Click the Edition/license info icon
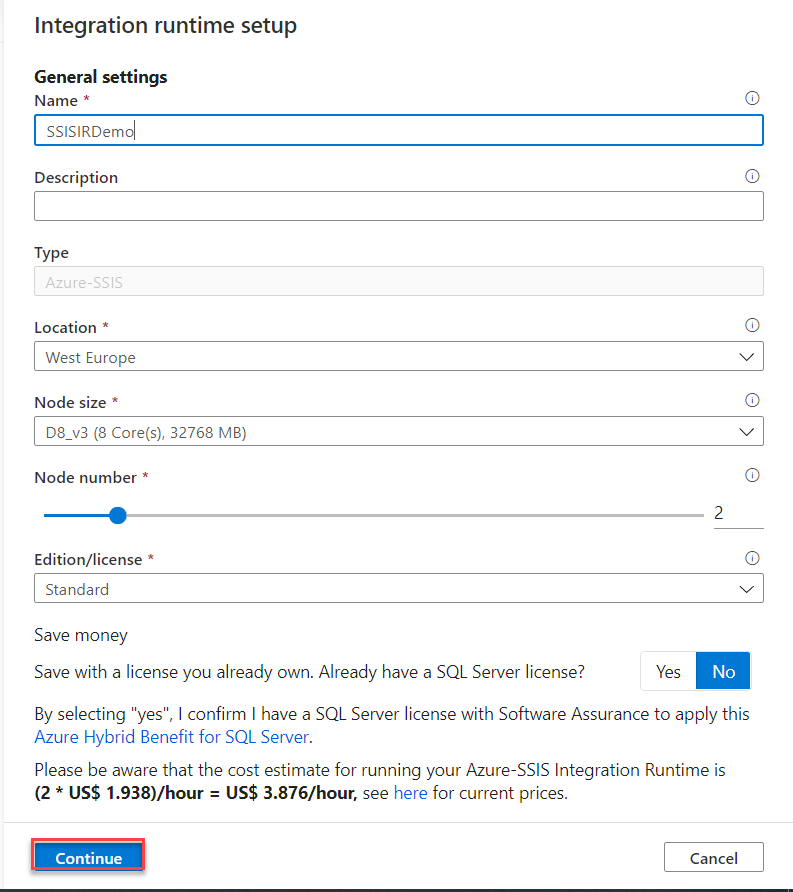793x892 pixels. 752,558
